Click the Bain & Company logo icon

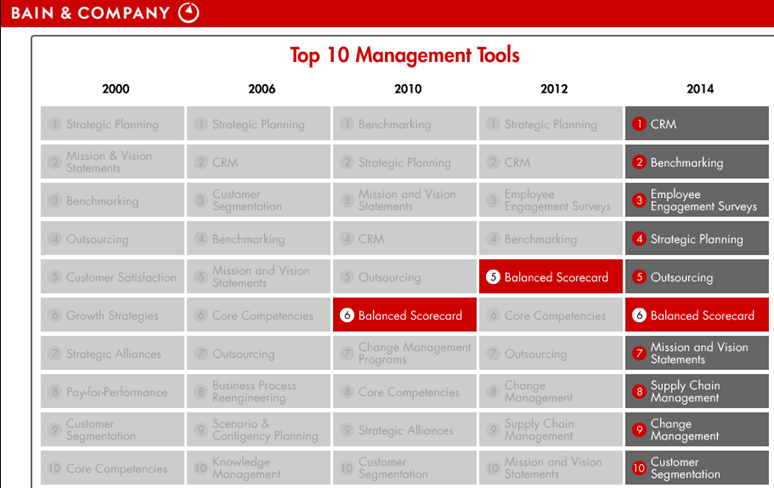pyautogui.click(x=189, y=13)
